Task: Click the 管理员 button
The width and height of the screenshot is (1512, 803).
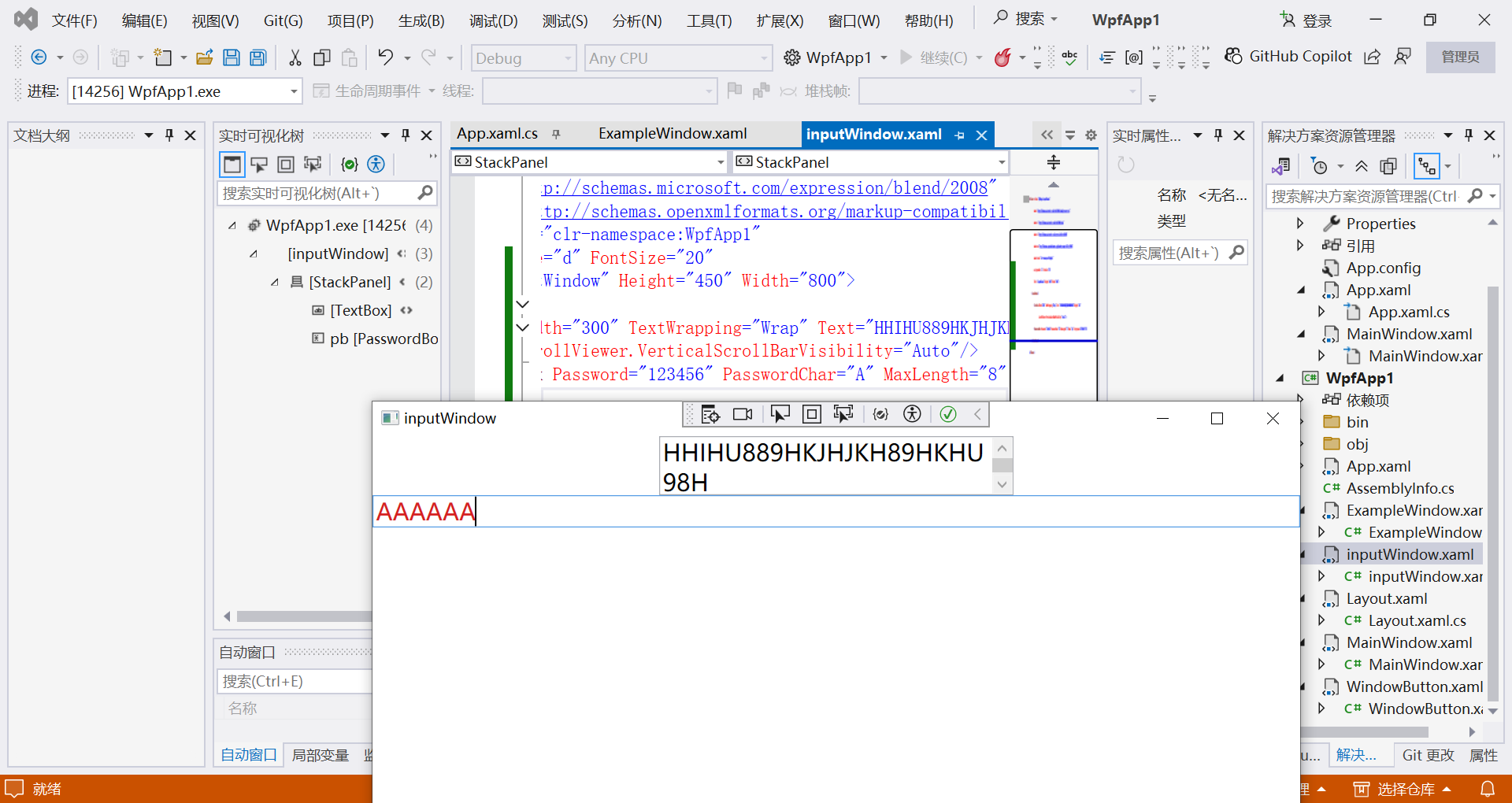Action: tap(1460, 57)
